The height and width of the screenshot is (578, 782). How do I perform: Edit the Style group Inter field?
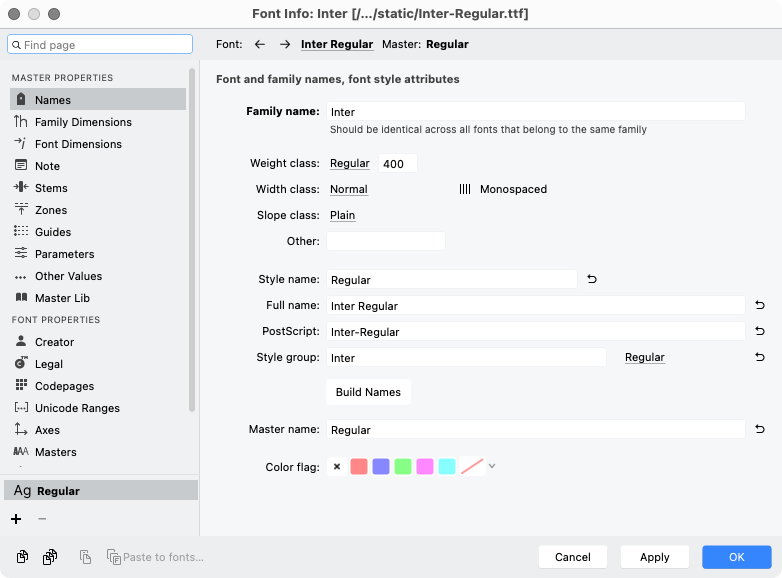466,357
